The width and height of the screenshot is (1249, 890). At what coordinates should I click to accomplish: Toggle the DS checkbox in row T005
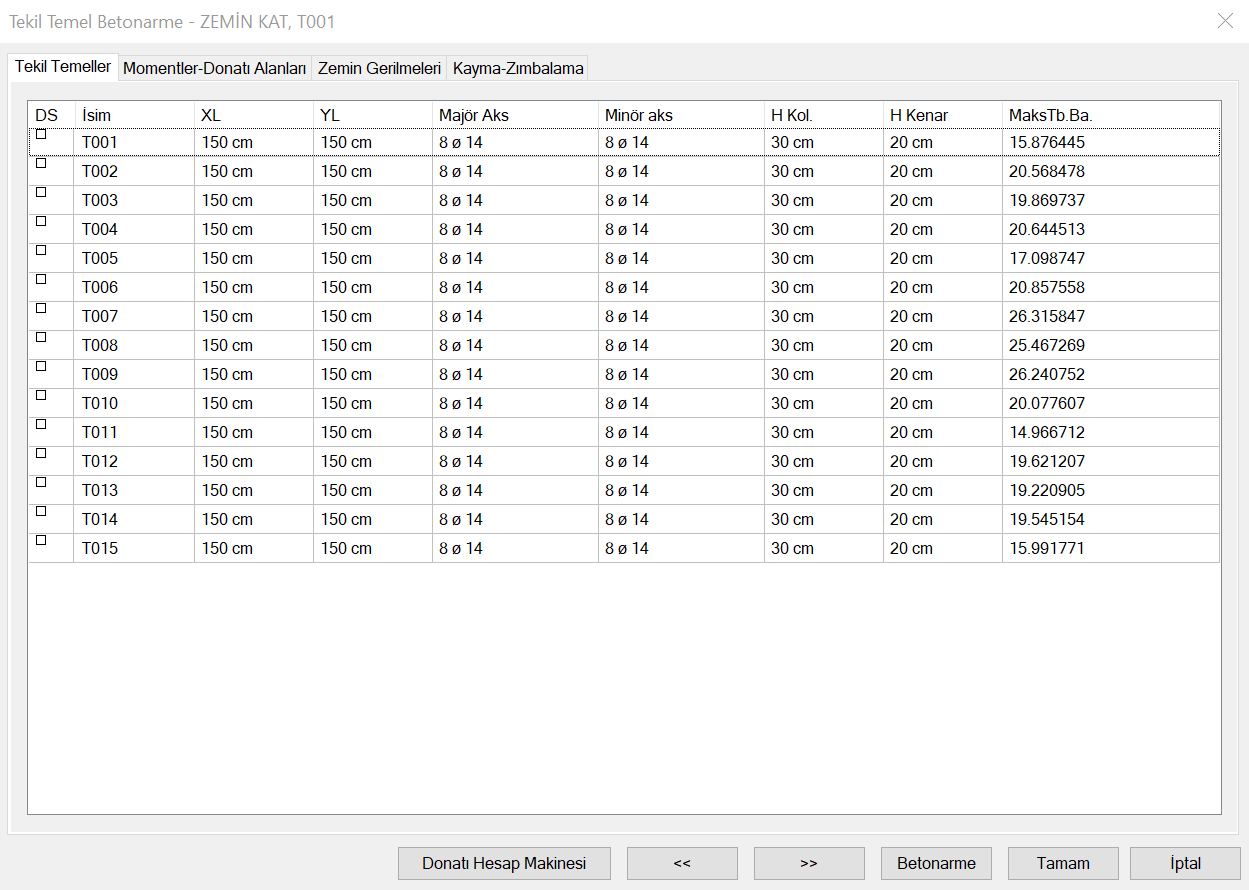(x=41, y=250)
